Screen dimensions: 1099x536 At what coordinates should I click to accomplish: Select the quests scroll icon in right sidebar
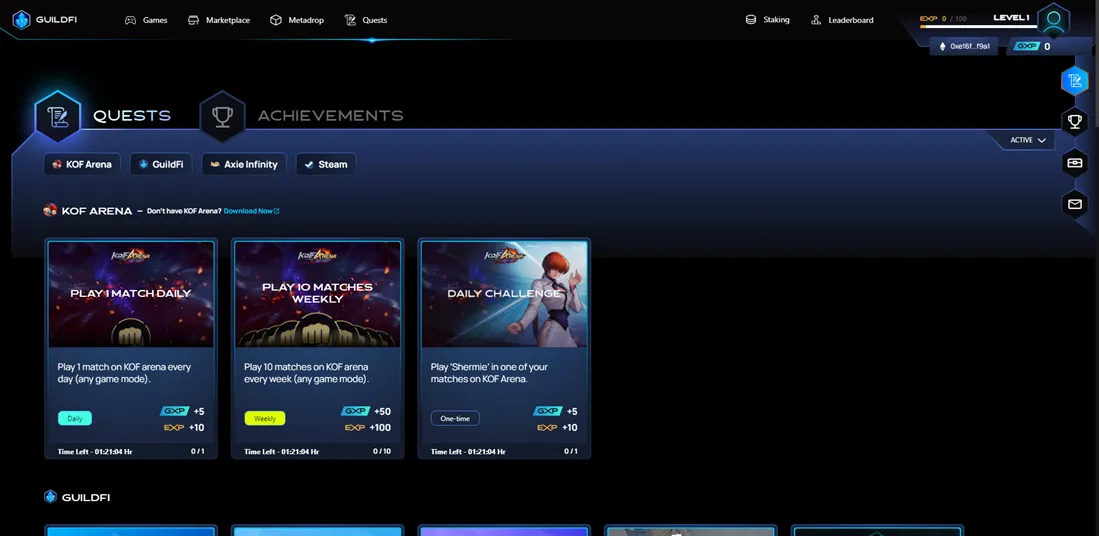click(x=1074, y=81)
